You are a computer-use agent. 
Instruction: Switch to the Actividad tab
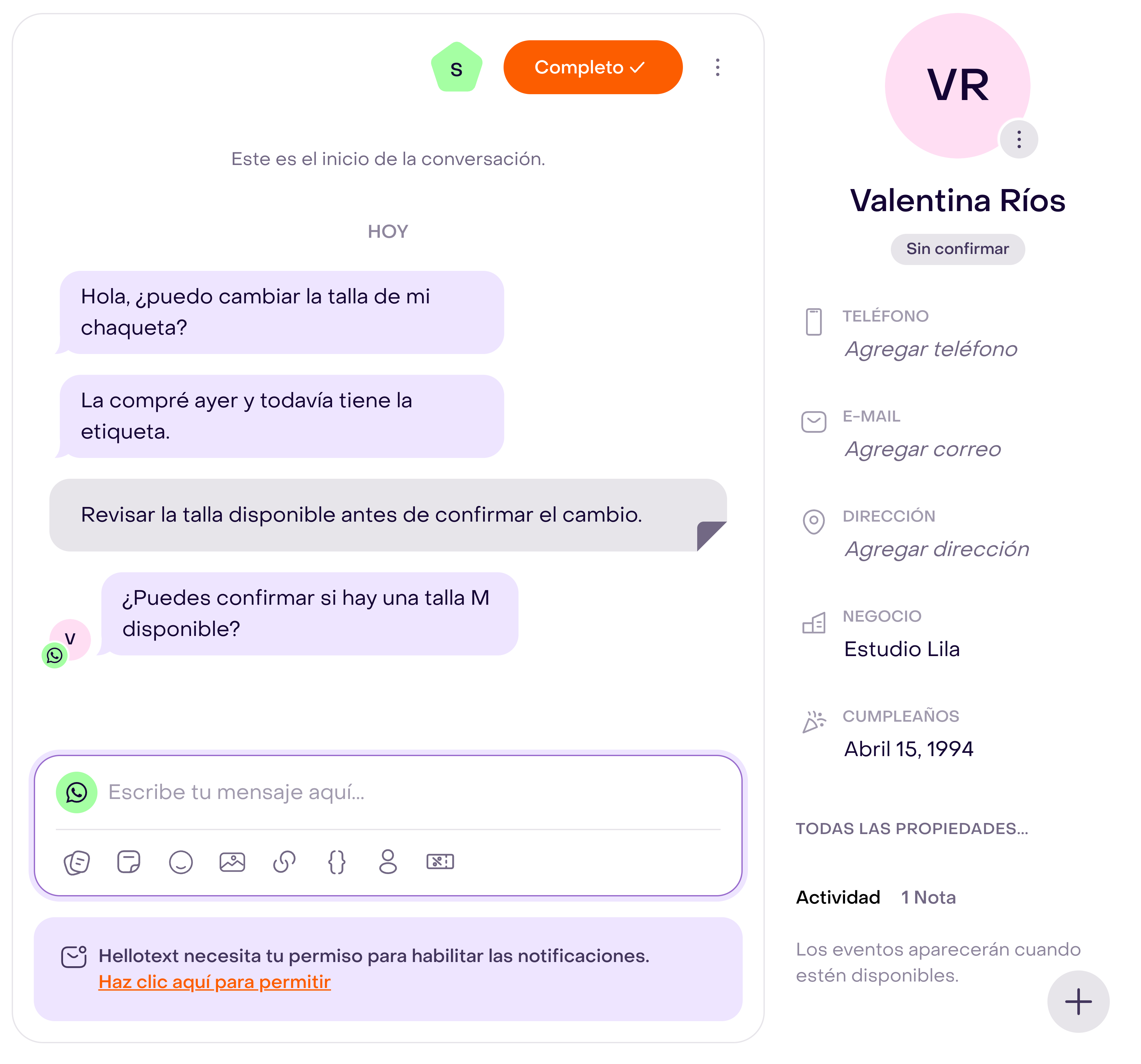click(x=838, y=898)
